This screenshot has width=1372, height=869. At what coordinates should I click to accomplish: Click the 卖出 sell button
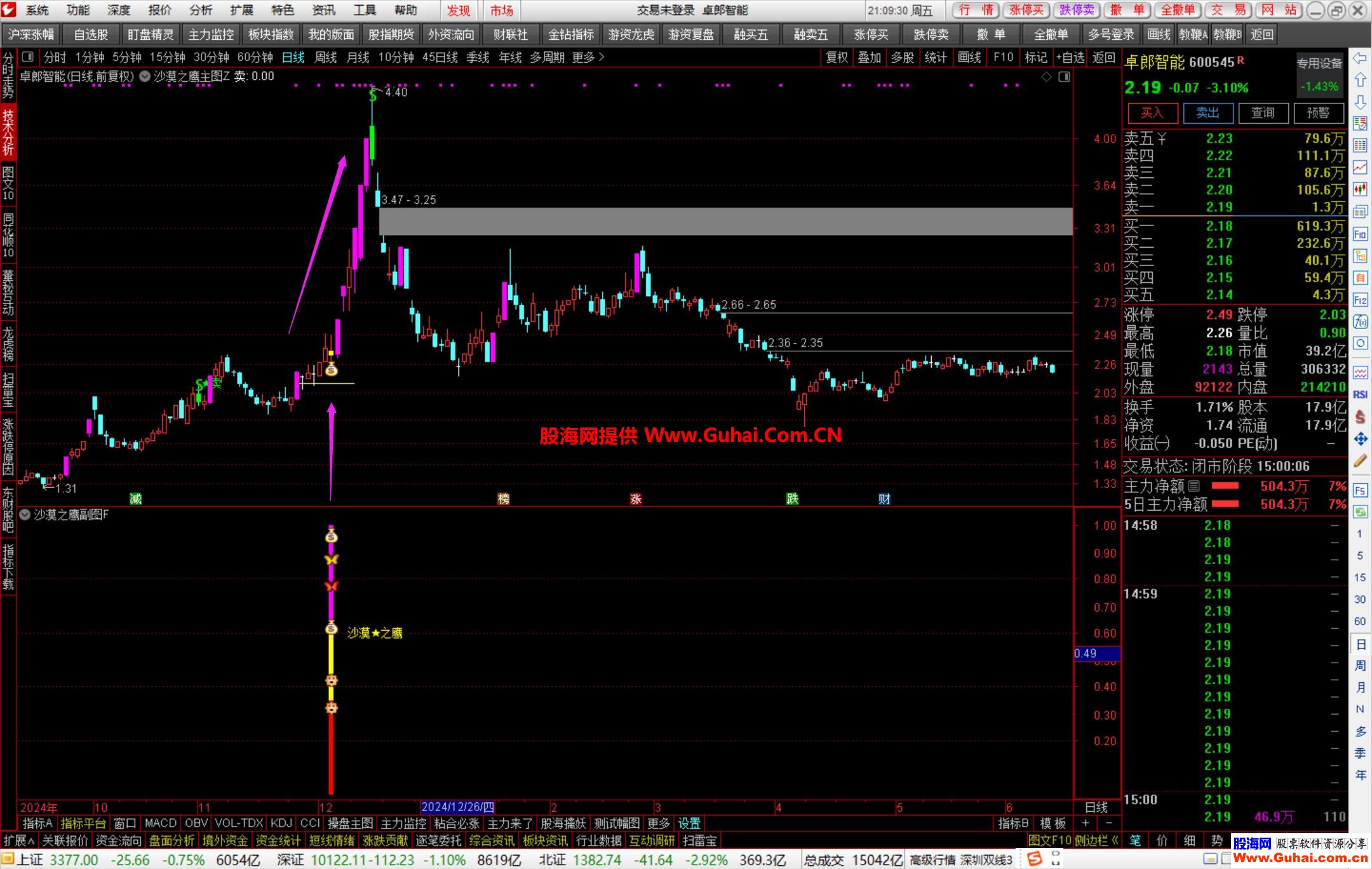tap(1207, 113)
